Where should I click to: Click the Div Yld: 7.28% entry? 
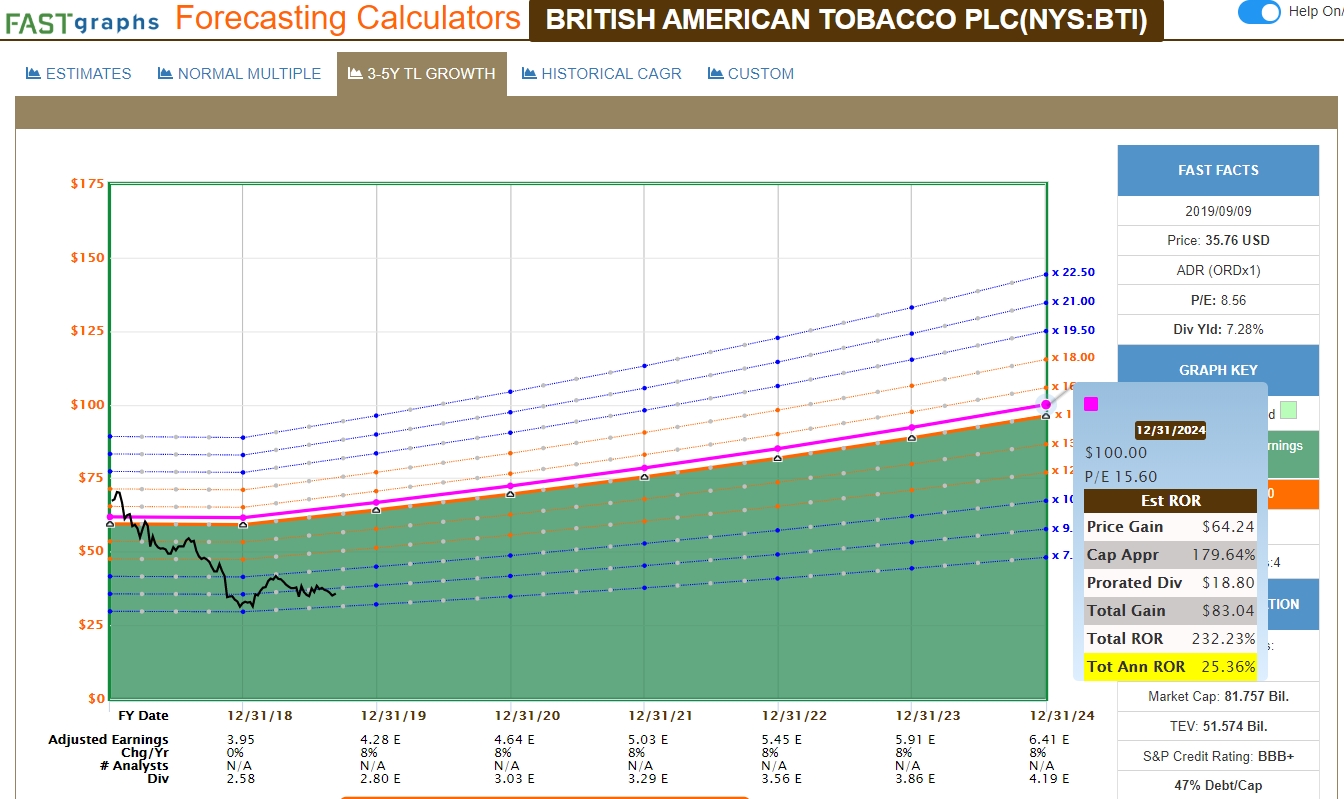(x=1218, y=329)
